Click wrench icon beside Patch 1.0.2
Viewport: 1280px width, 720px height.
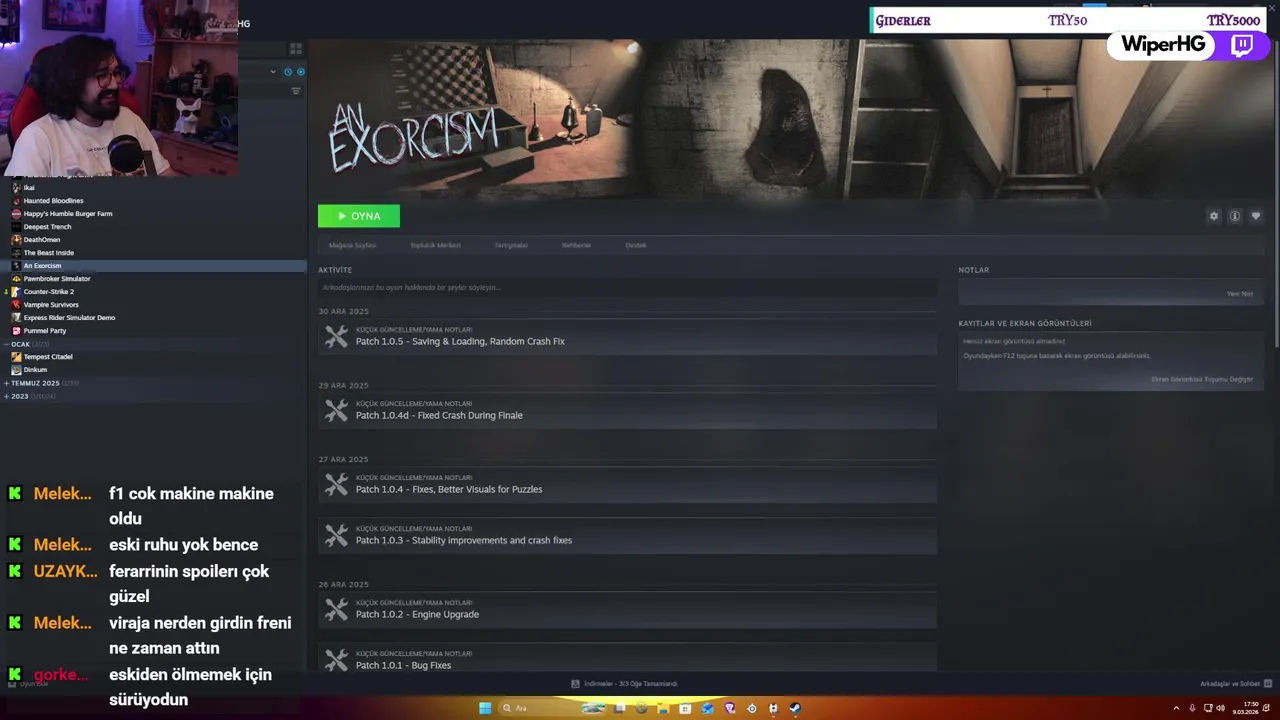pos(336,609)
